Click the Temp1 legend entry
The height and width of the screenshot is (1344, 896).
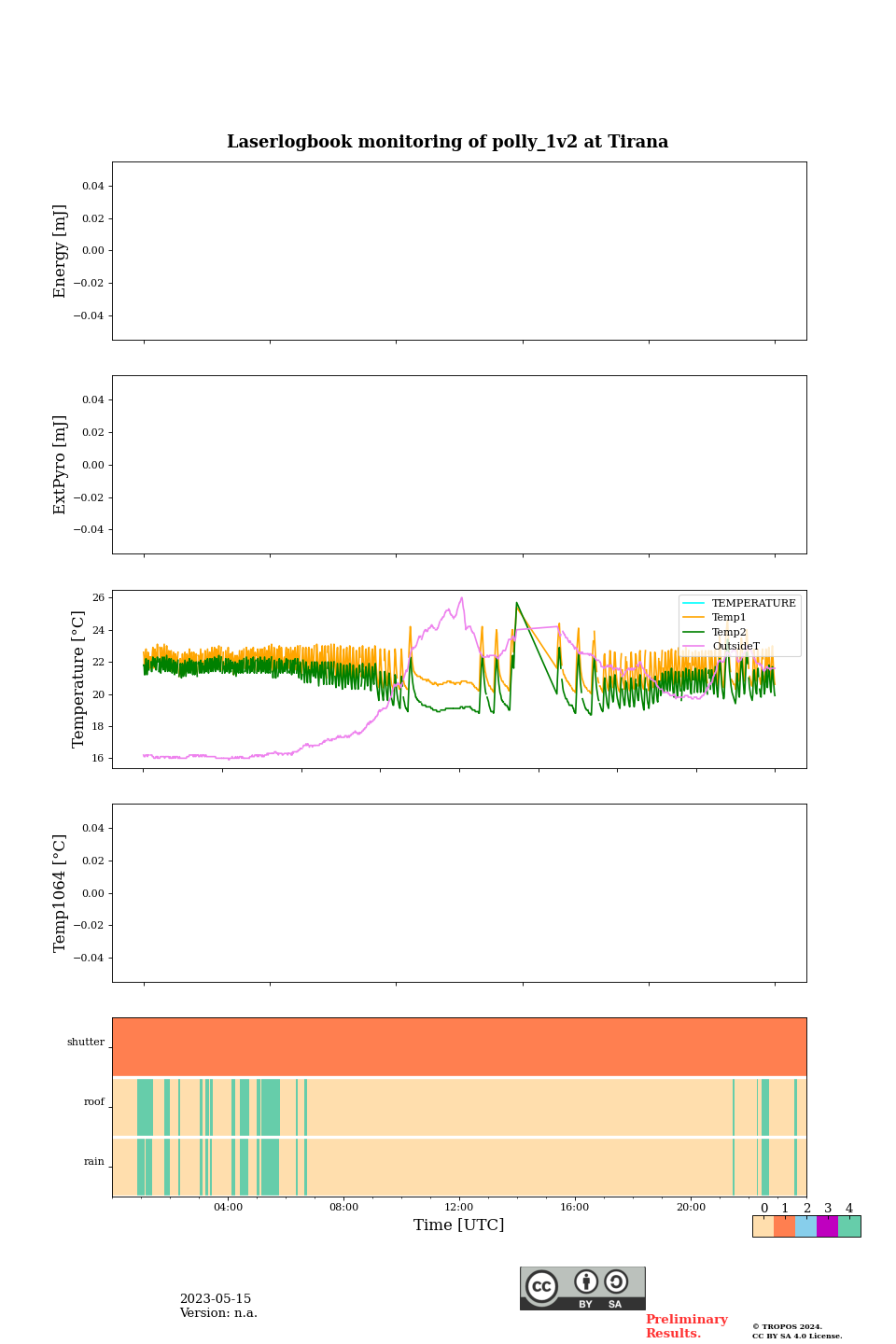click(715, 617)
